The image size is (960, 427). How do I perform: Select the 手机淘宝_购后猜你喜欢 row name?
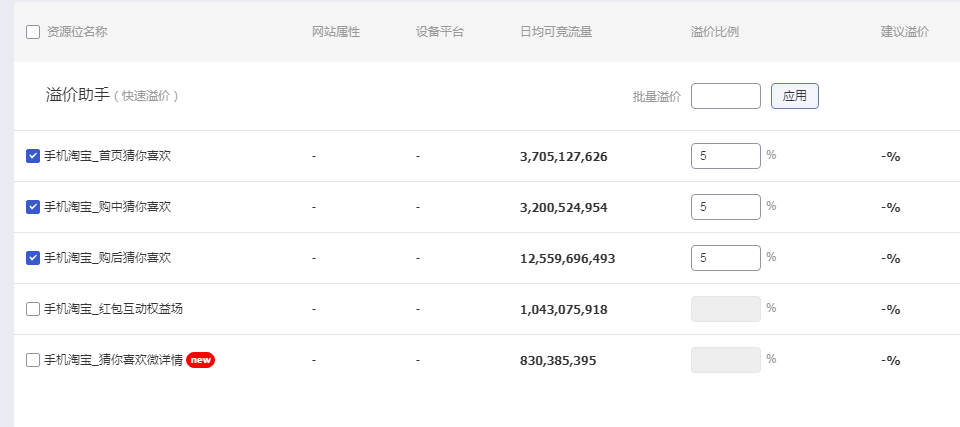point(108,258)
